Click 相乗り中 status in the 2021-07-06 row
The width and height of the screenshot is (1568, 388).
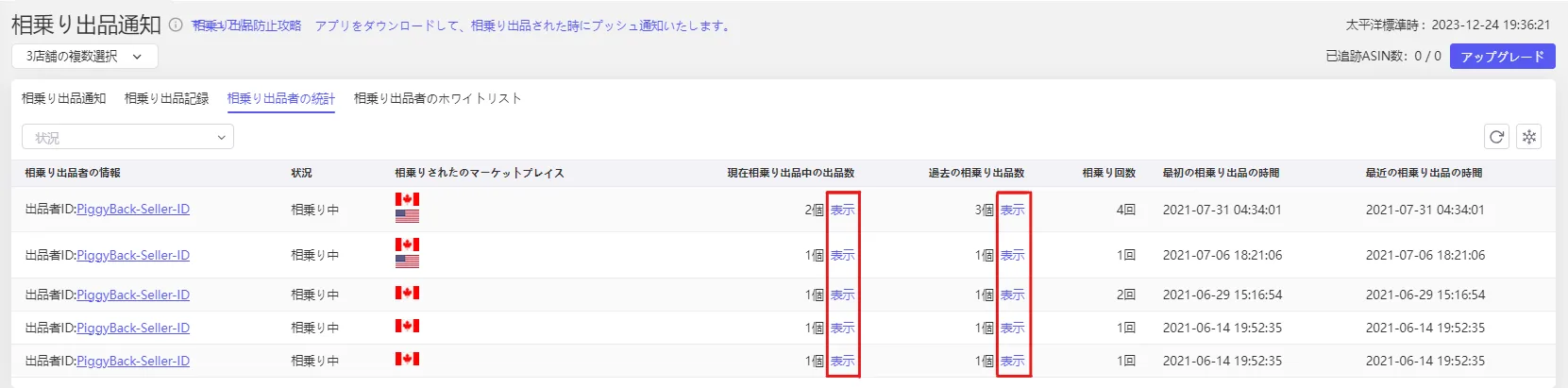click(315, 255)
